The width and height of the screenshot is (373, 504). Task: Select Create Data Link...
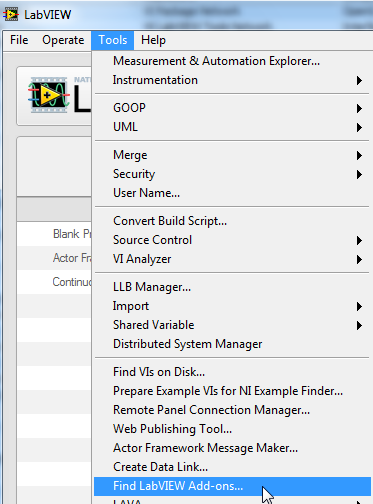[x=232, y=467]
